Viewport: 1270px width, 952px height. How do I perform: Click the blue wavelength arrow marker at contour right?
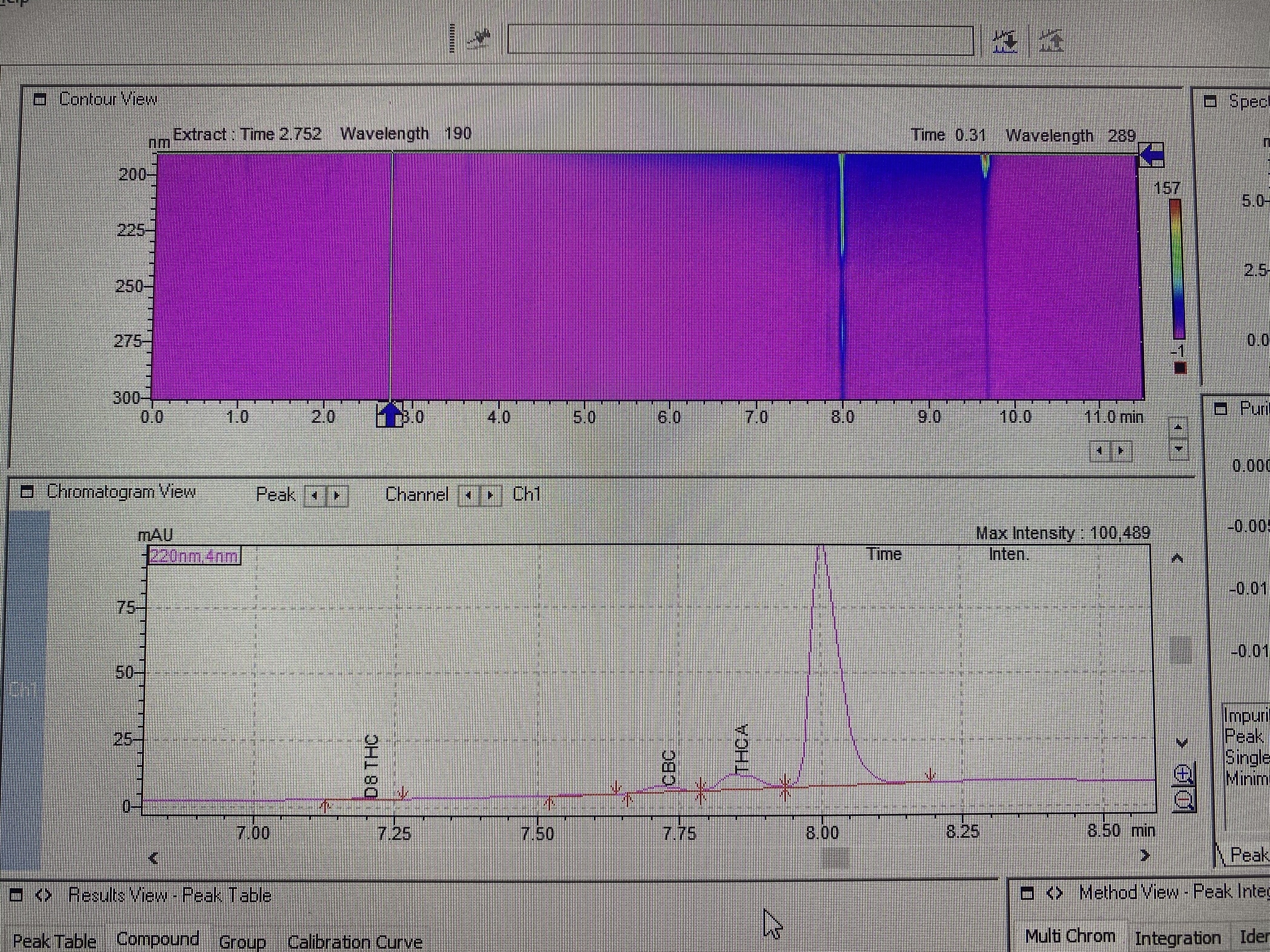1152,154
